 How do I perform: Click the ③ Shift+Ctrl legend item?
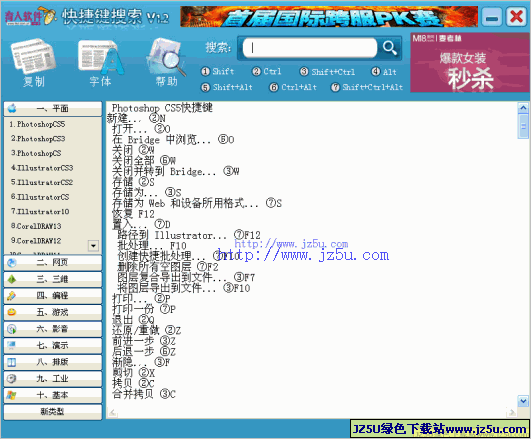tap(327, 72)
